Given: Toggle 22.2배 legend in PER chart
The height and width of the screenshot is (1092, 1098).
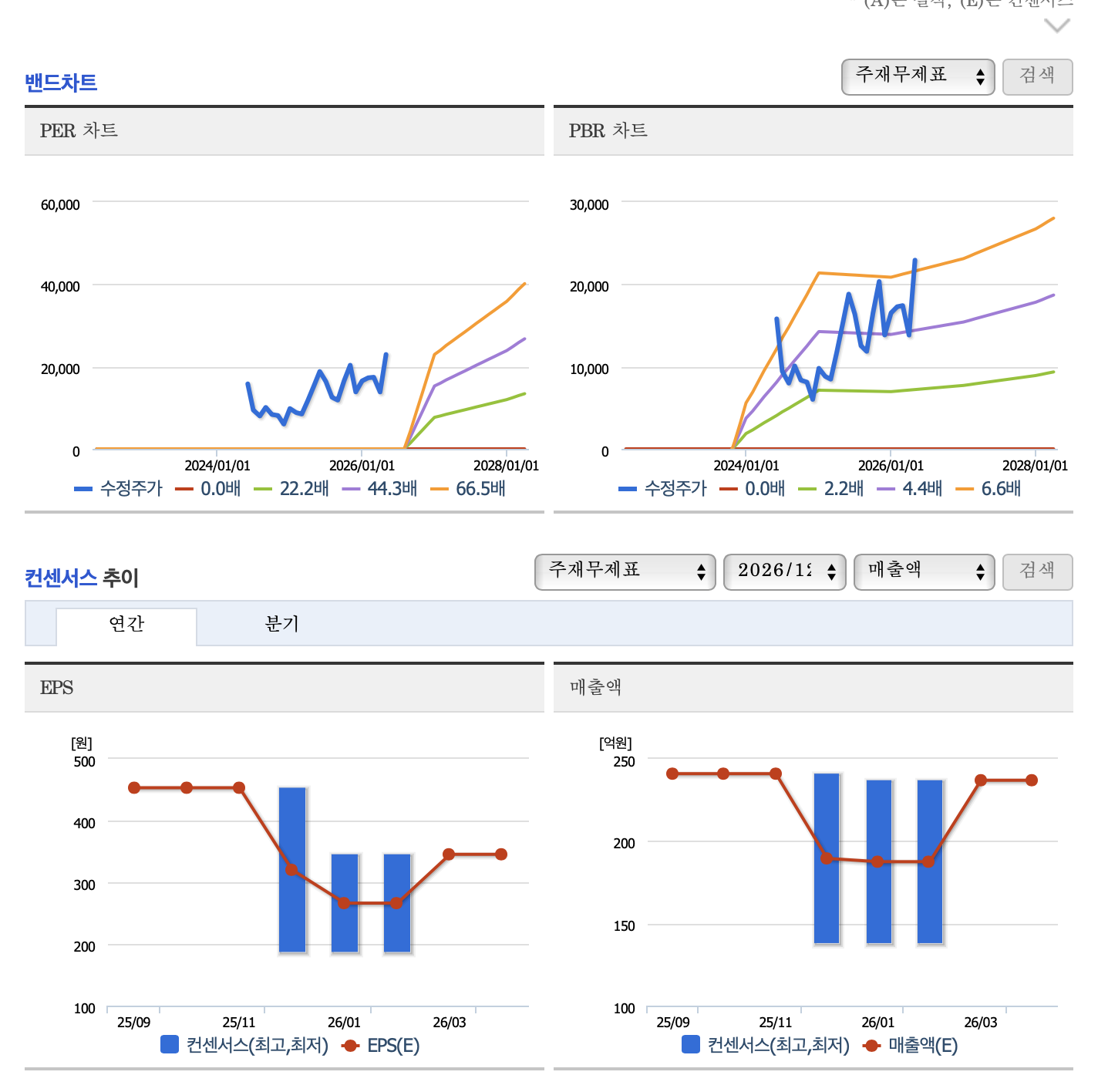Looking at the screenshot, I should (x=291, y=488).
